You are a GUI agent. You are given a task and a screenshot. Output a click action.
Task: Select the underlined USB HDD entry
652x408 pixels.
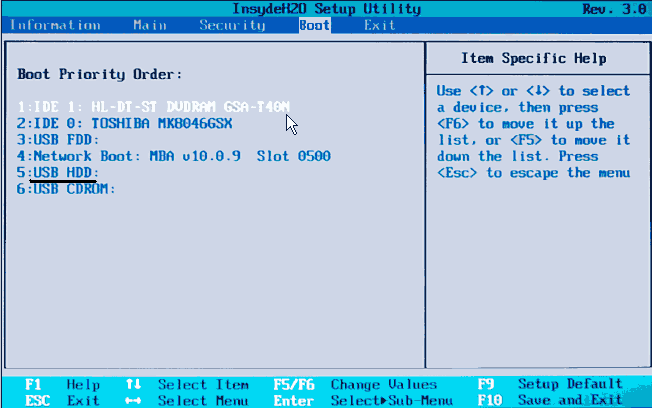(x=63, y=173)
